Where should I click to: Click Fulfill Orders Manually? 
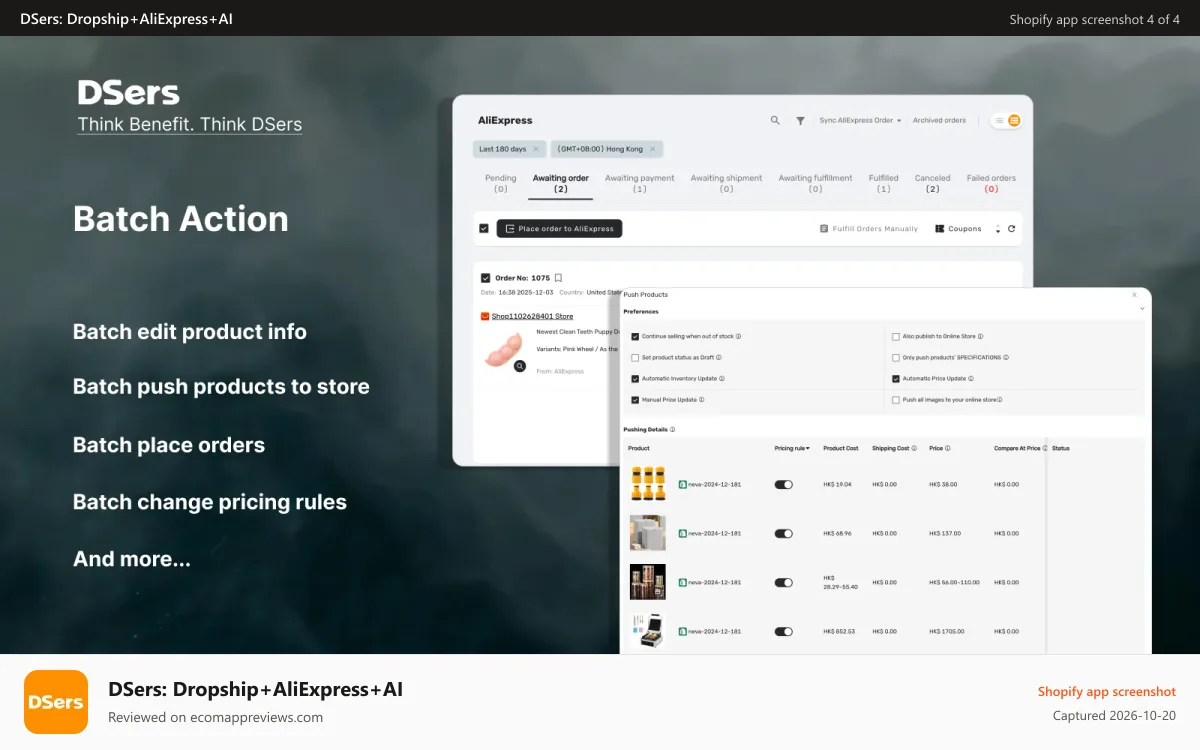(x=869, y=229)
